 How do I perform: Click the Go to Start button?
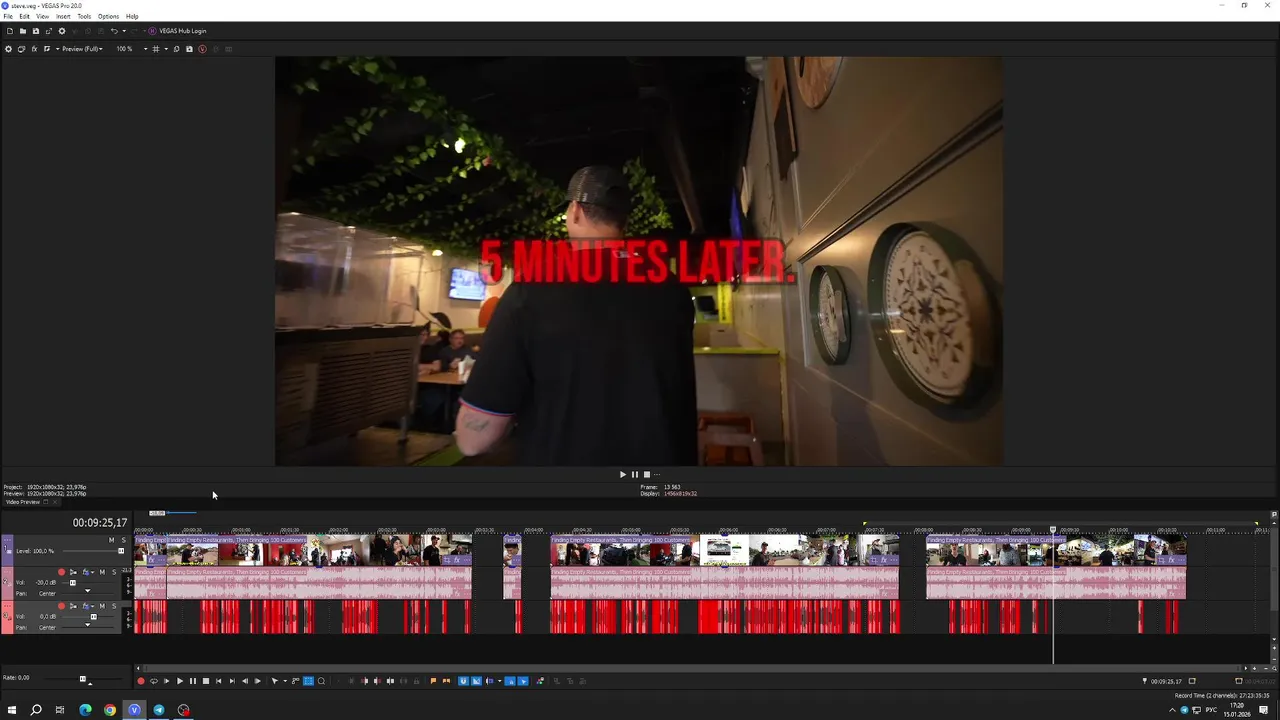[x=219, y=681]
